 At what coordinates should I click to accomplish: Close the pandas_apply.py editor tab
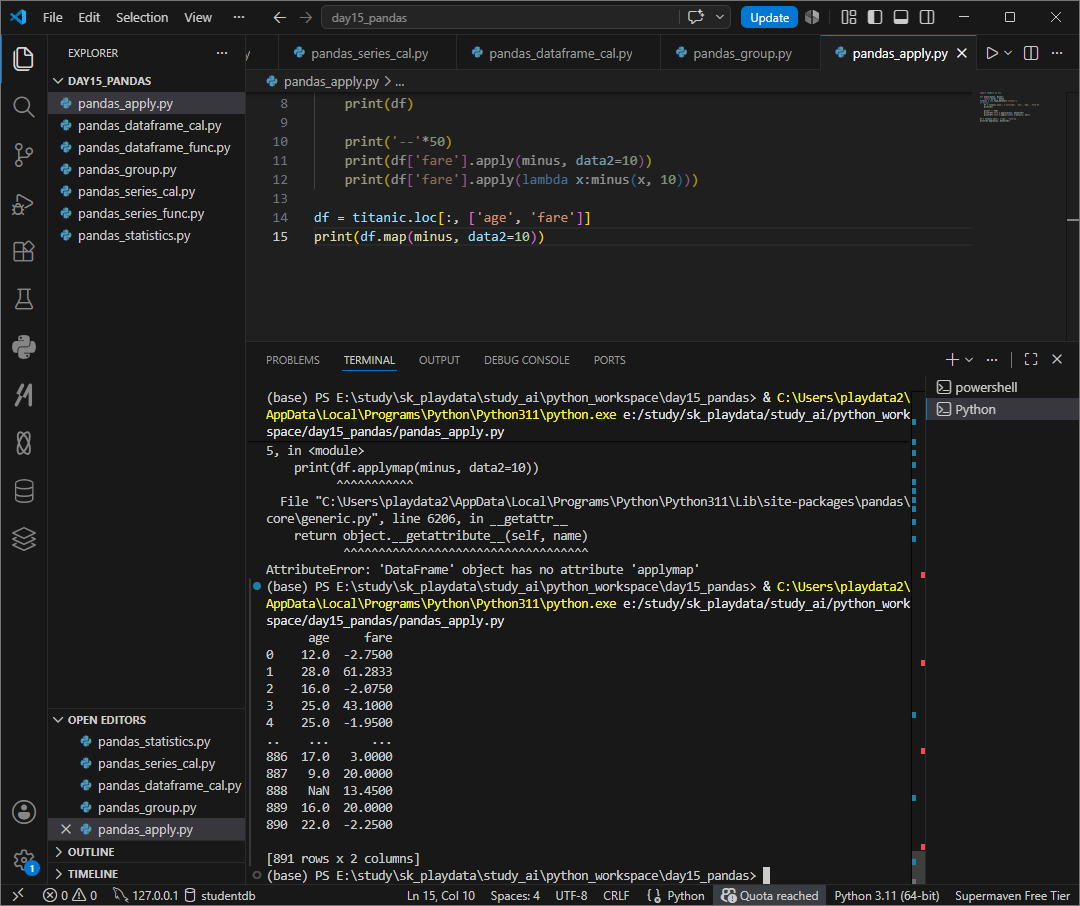(962, 53)
